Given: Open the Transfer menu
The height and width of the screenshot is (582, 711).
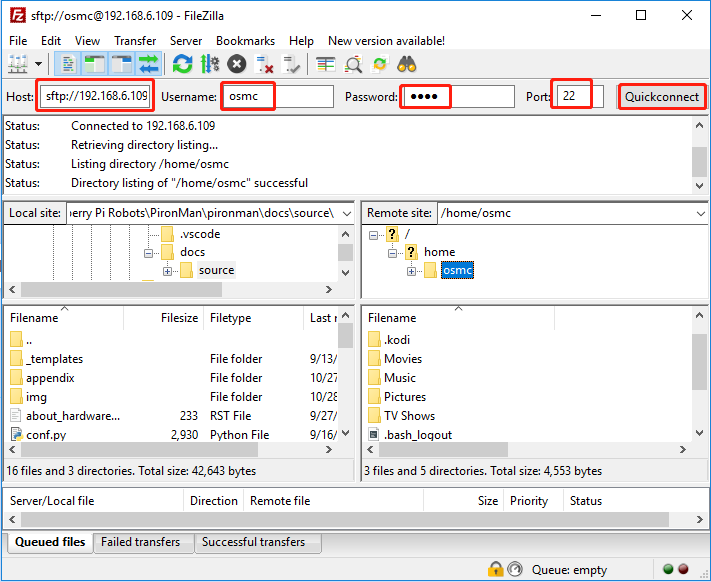Looking at the screenshot, I should [x=135, y=41].
